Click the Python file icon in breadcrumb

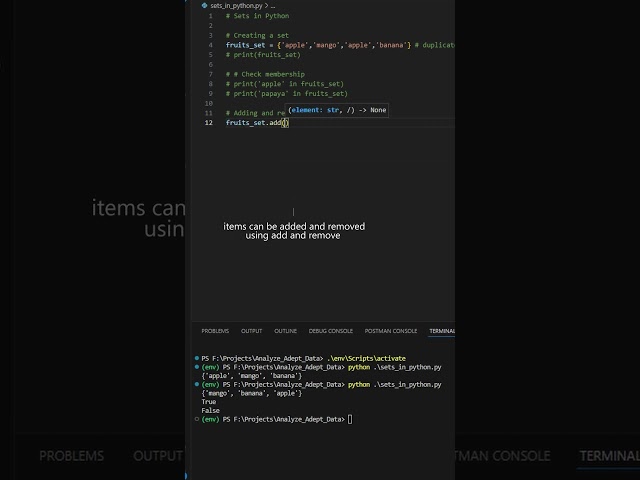(x=204, y=5)
